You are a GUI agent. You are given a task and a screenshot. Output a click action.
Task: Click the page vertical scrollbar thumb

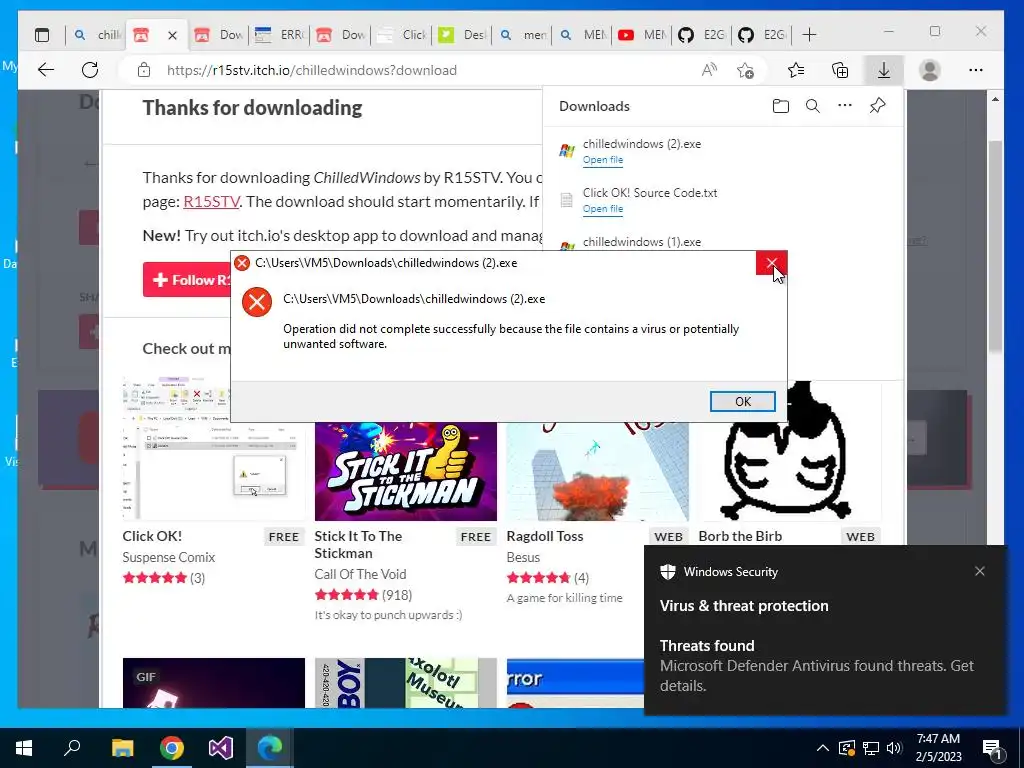pyautogui.click(x=995, y=245)
